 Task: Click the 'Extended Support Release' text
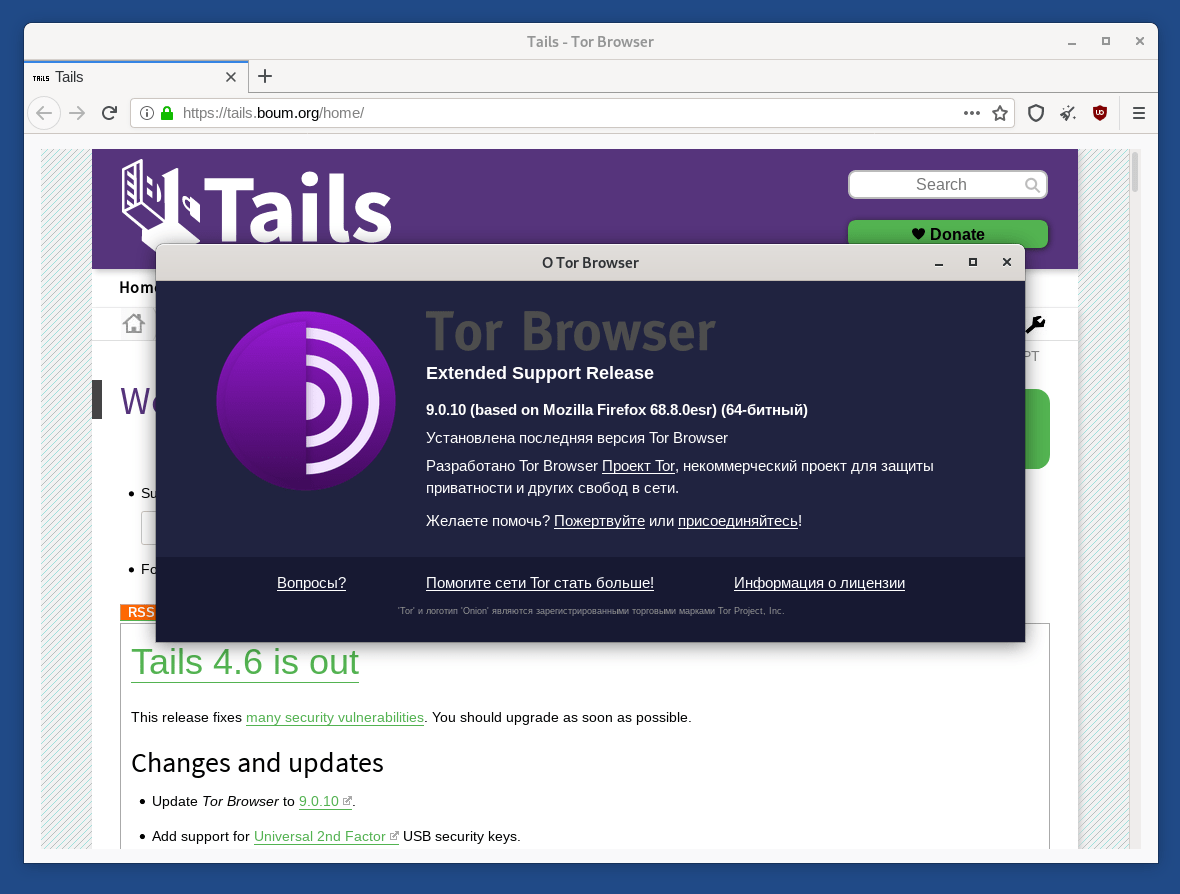(x=540, y=373)
